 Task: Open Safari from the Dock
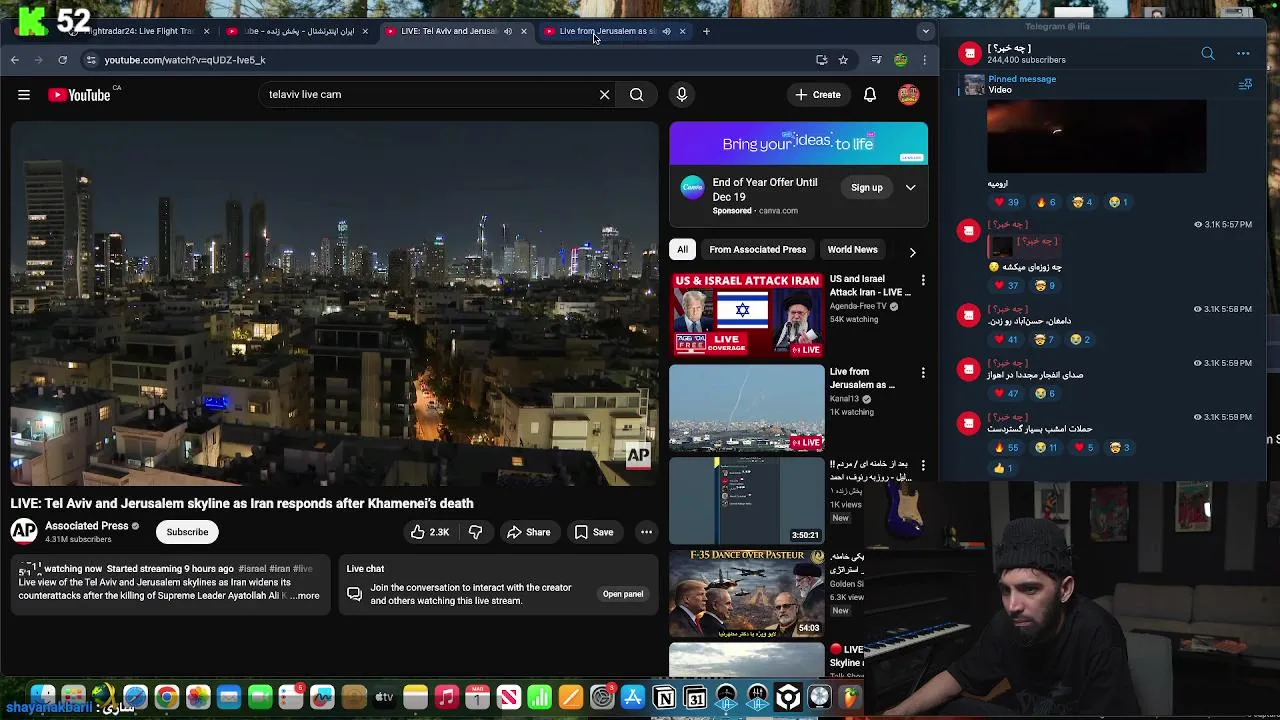[x=135, y=697]
